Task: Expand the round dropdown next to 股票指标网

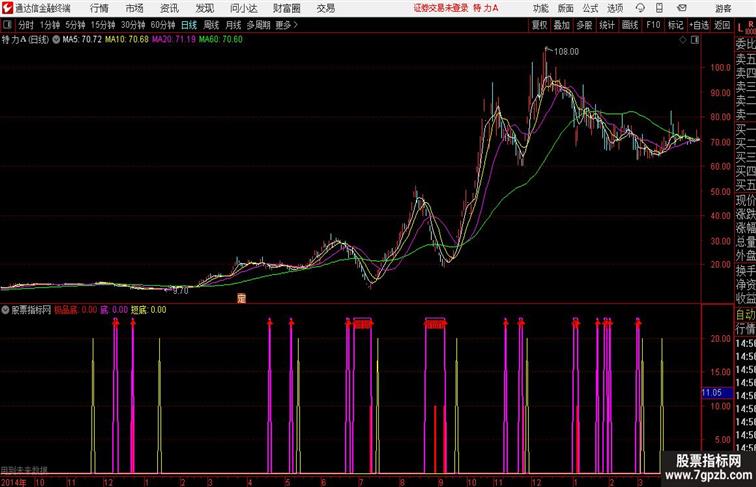Action: (x=5, y=310)
